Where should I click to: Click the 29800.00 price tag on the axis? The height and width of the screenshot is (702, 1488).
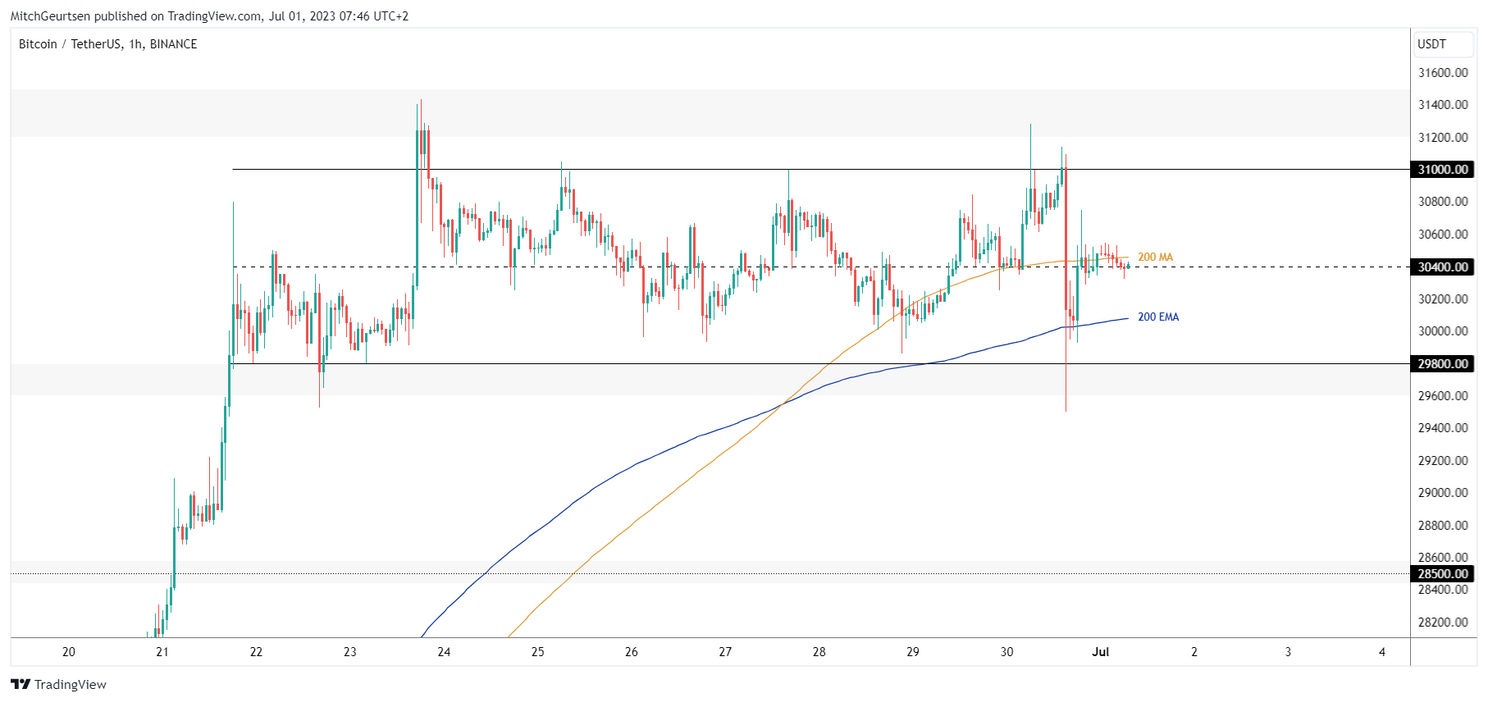pyautogui.click(x=1443, y=364)
